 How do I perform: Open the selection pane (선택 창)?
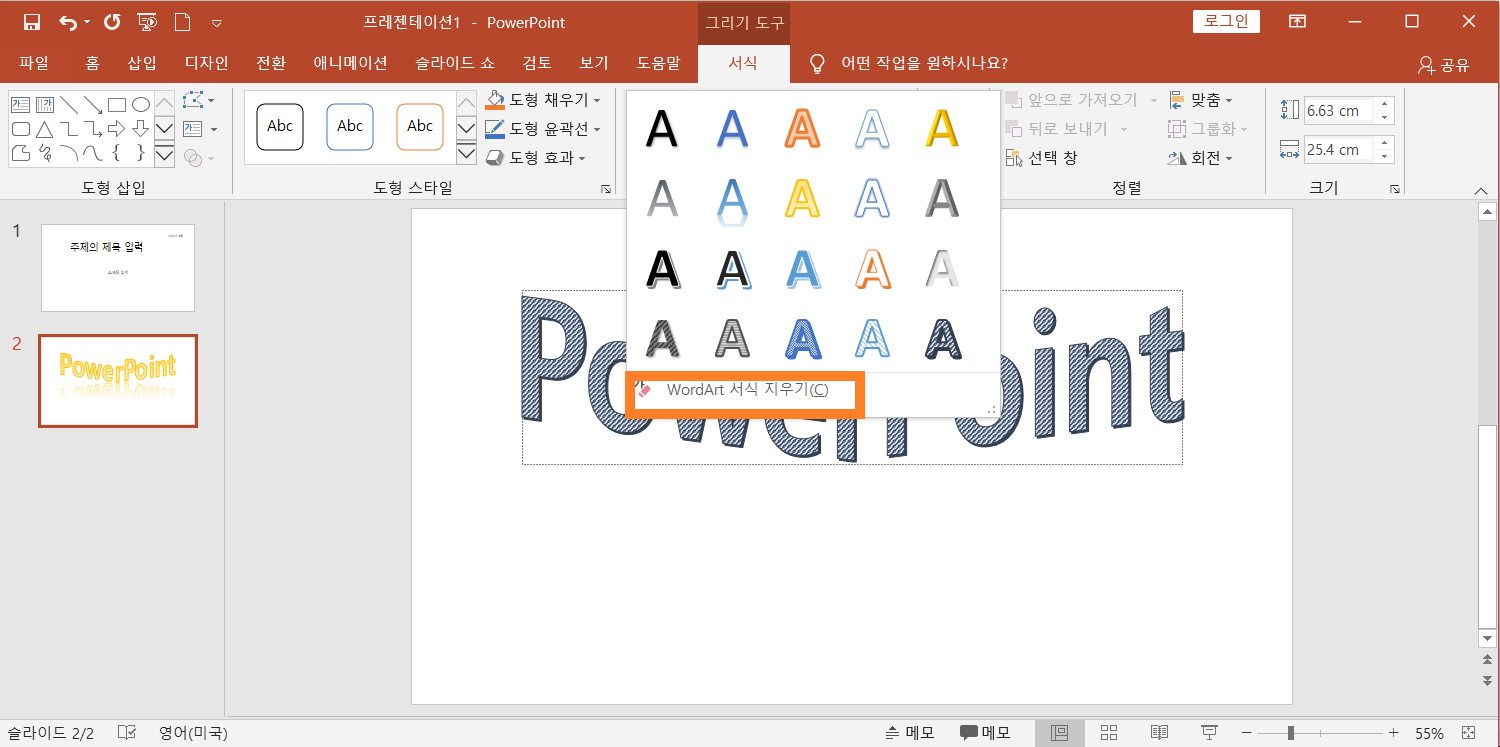1041,158
